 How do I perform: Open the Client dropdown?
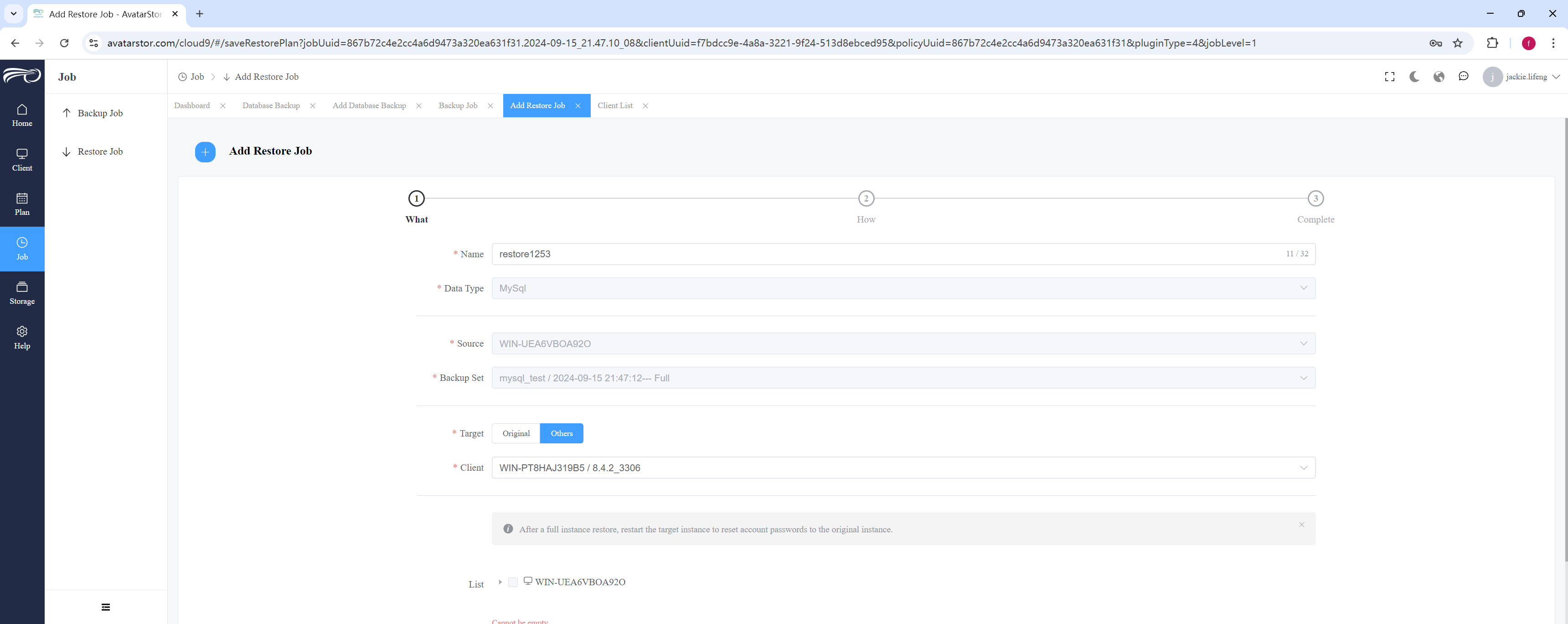pyautogui.click(x=903, y=468)
